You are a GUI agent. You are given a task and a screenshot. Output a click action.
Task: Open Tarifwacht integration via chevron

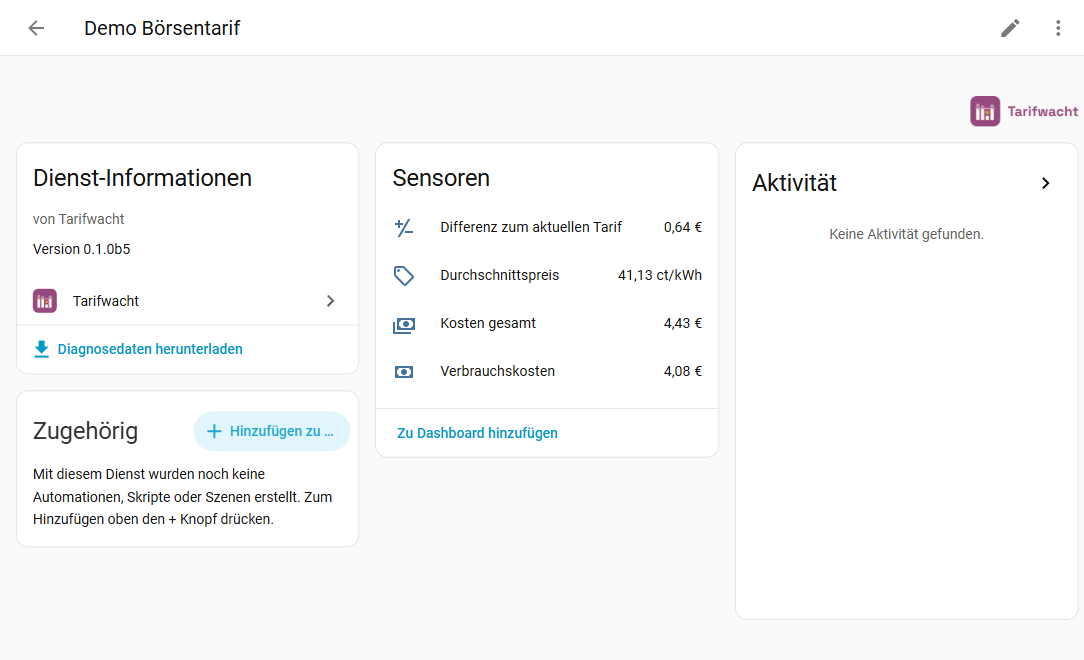click(x=330, y=301)
